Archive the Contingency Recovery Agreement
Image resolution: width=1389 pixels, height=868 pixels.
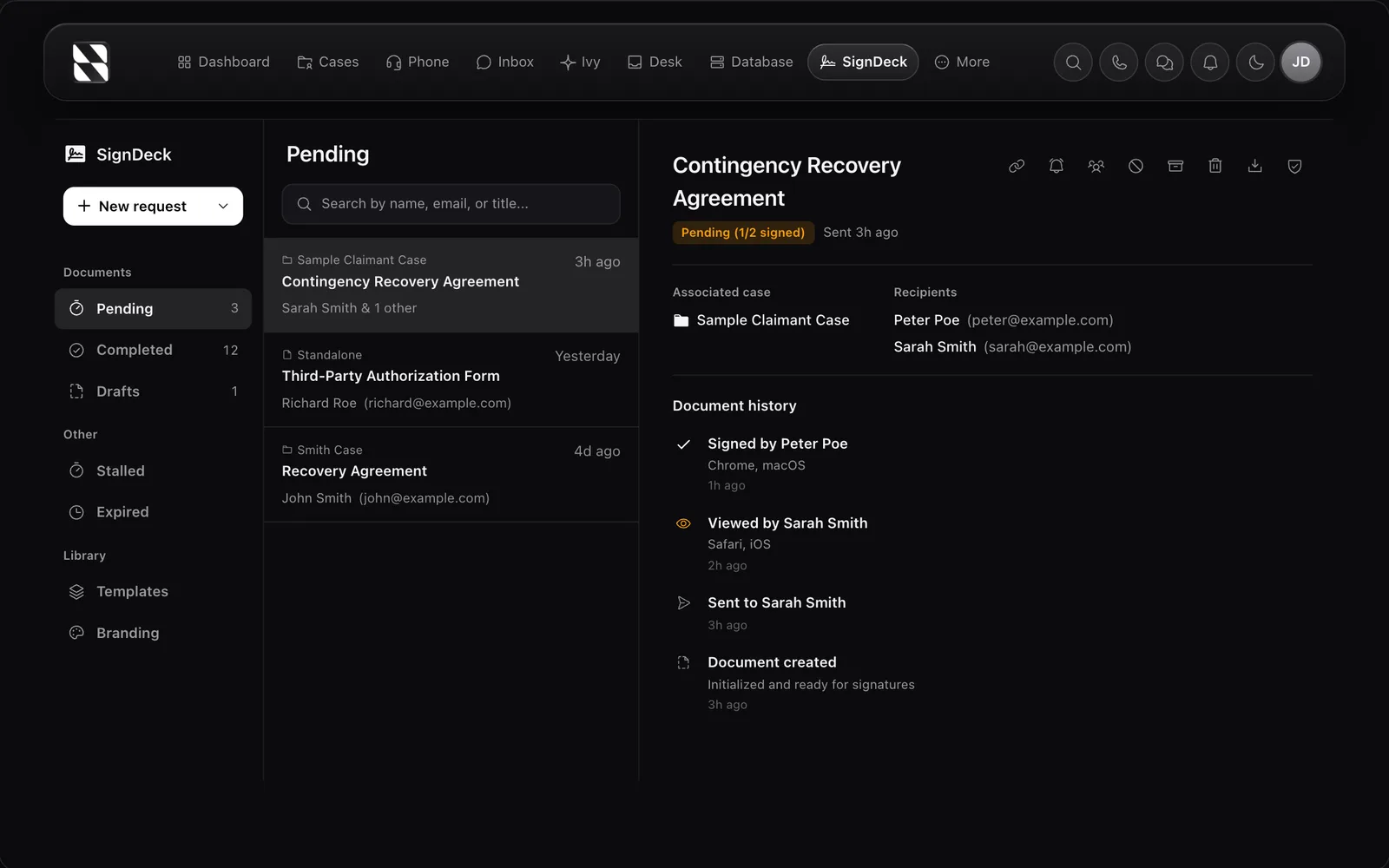coord(1175,166)
